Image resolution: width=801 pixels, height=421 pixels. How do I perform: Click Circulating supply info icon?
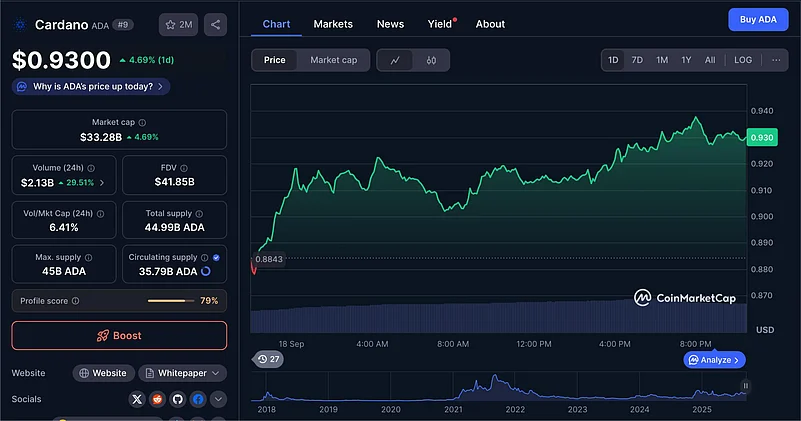204,258
